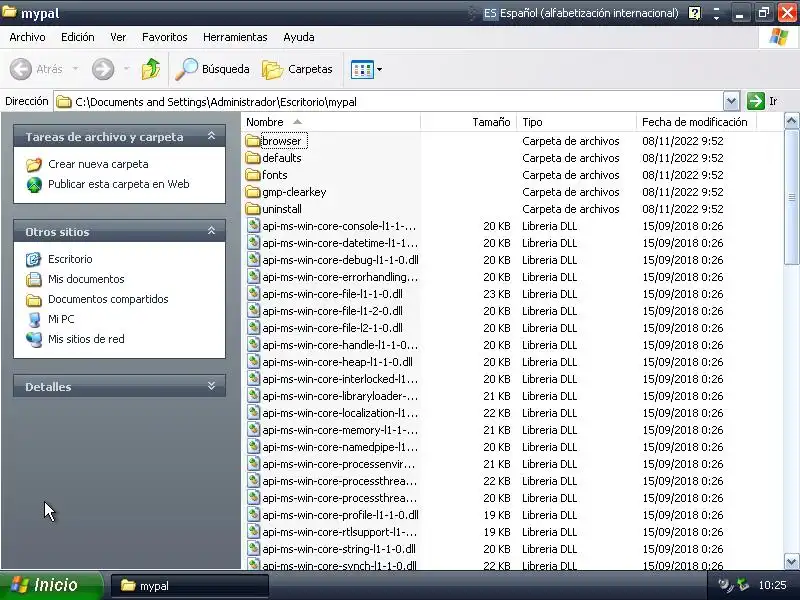Open the Ayuda menu

click(298, 37)
